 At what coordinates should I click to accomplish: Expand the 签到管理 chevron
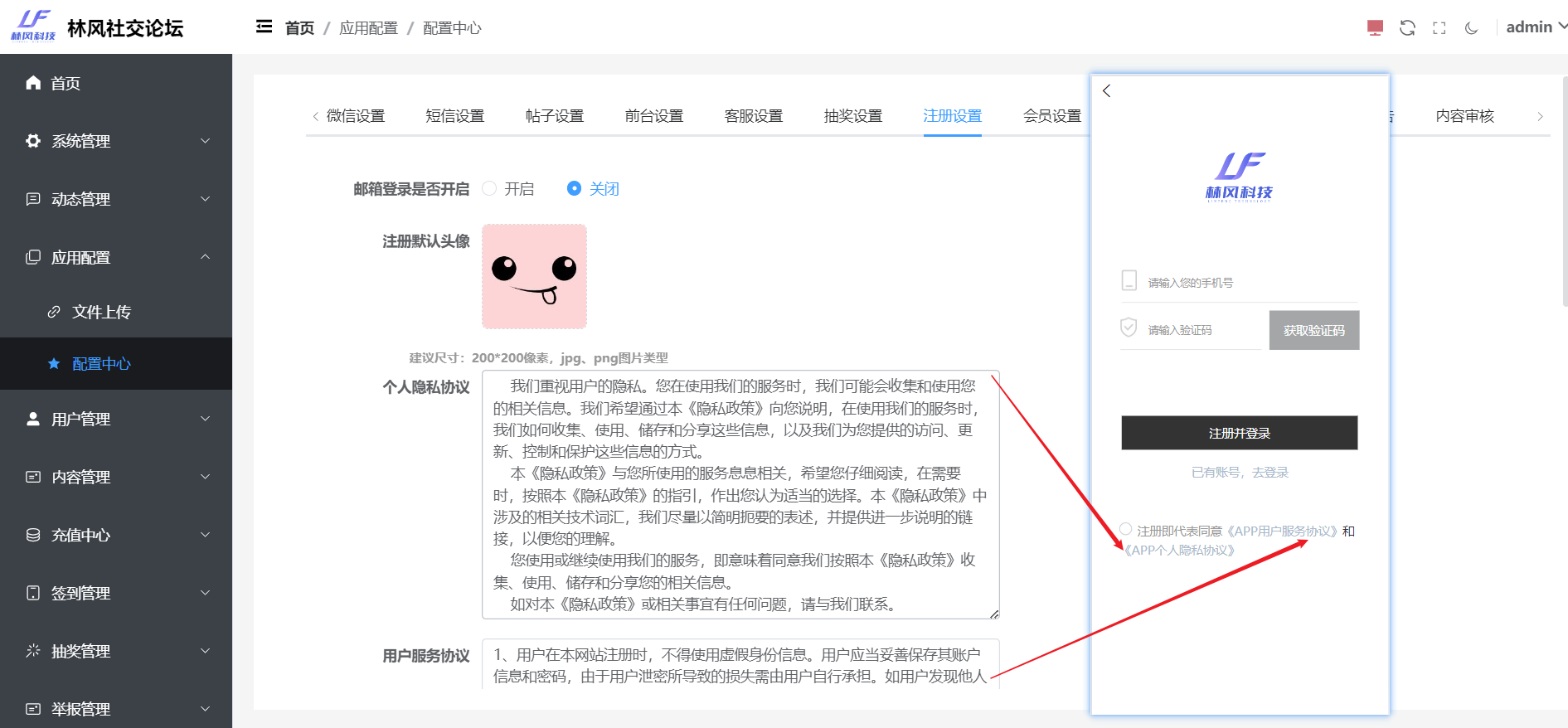(x=205, y=593)
